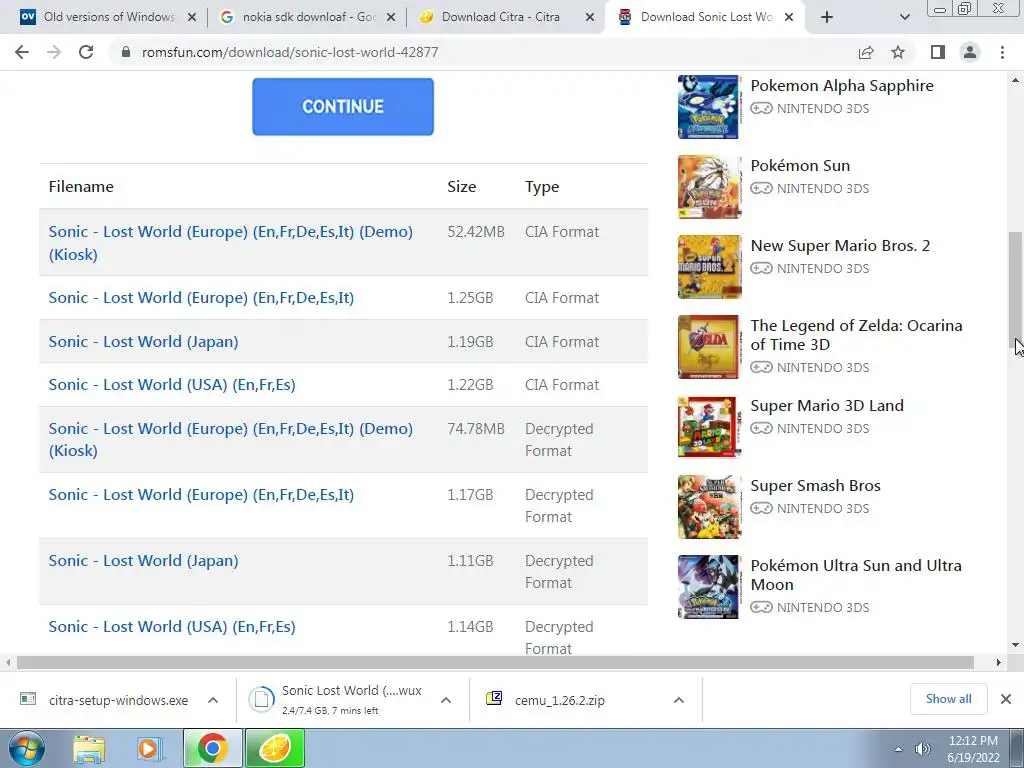Click the browser forward arrow
1024x768 pixels.
54,52
